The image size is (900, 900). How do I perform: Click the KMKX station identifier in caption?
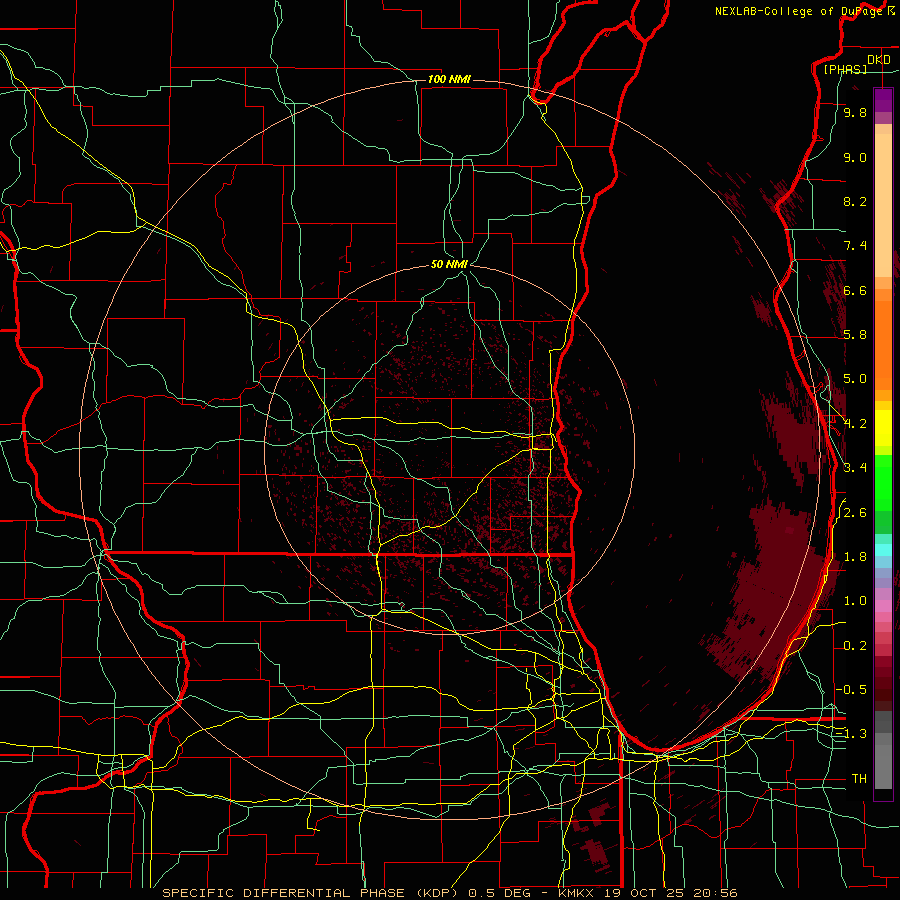tap(578, 893)
